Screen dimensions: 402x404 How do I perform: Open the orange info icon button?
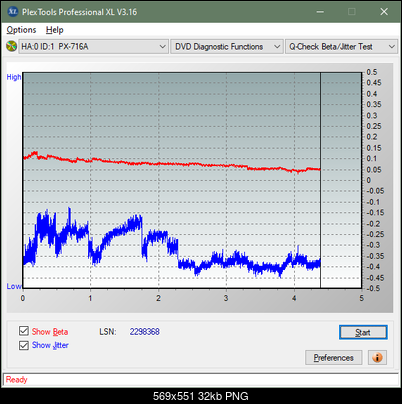coord(377,358)
